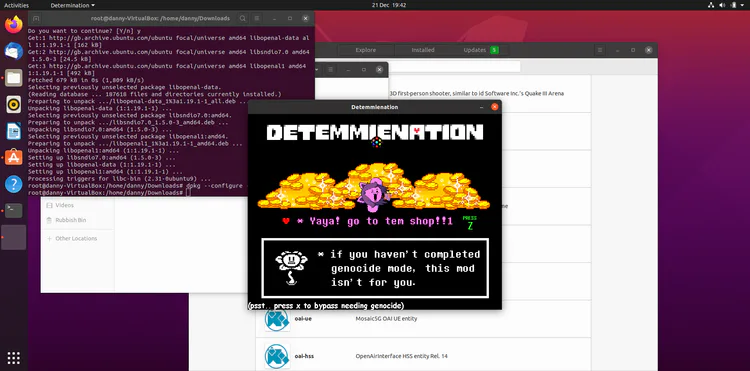Launch Thunderbird Mail from the dock
This screenshot has width=750, height=371.
(x=14, y=51)
